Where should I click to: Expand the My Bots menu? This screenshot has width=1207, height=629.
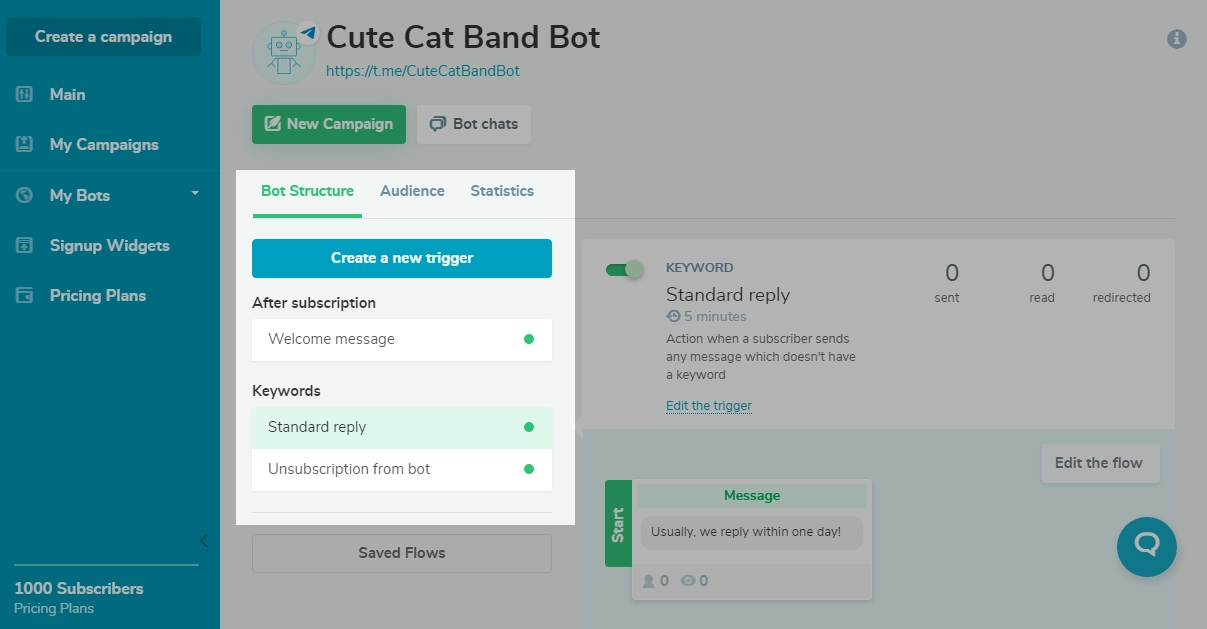[x=194, y=195]
